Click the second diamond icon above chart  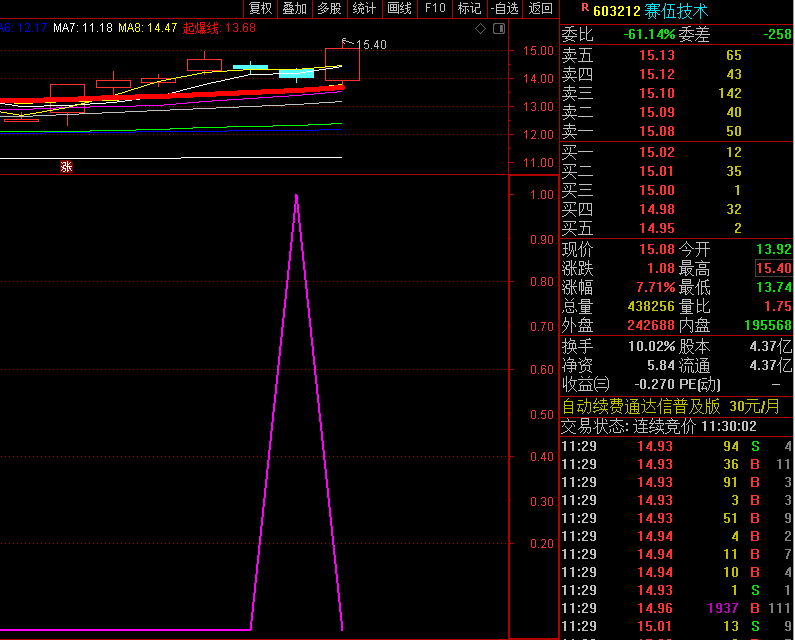click(x=496, y=30)
